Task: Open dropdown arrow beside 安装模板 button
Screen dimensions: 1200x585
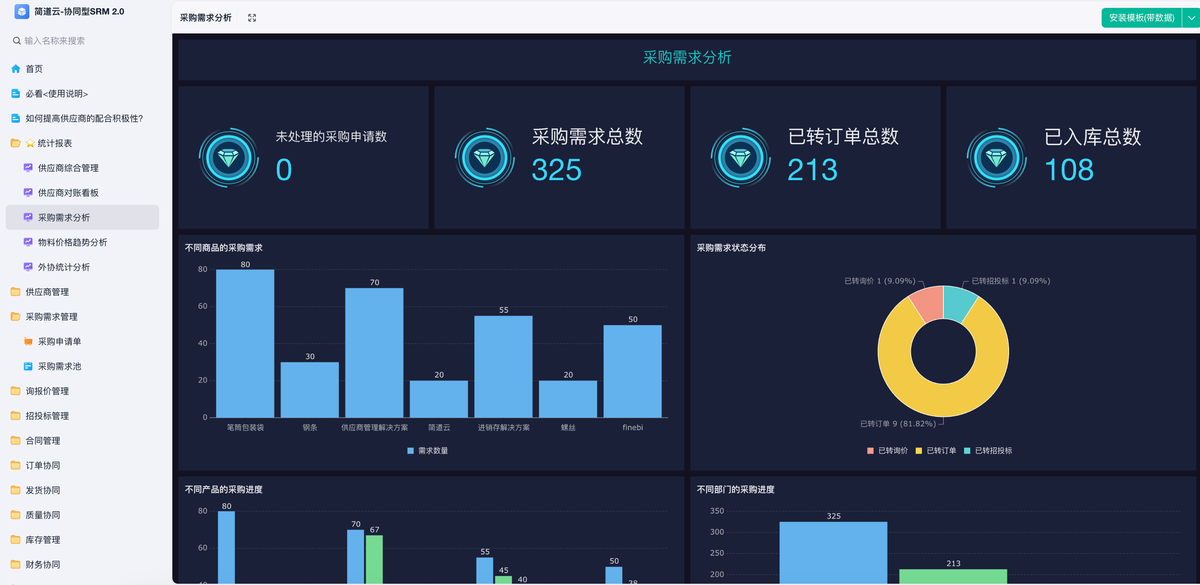Action: click(1189, 18)
